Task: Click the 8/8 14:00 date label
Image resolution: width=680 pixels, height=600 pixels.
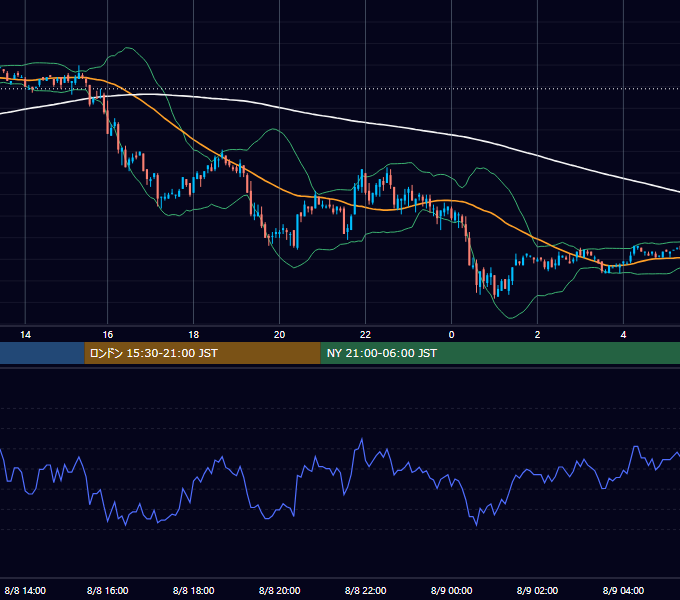Action: coord(25,590)
